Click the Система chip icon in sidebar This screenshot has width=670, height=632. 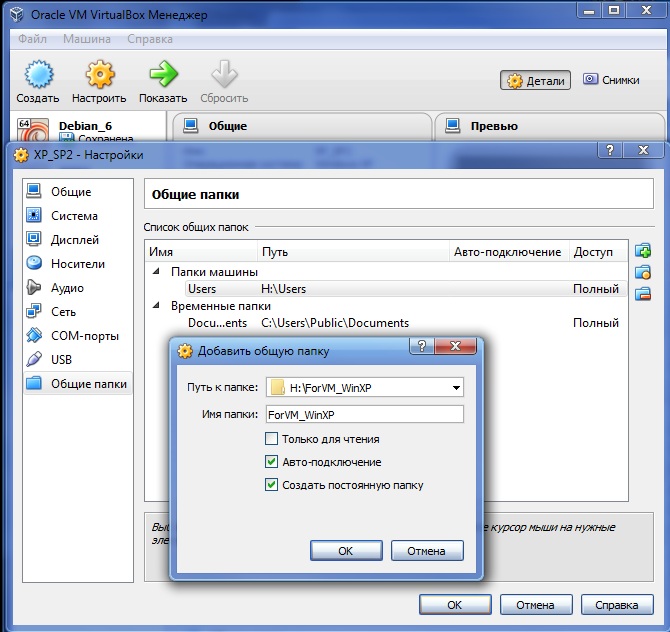tap(34, 215)
